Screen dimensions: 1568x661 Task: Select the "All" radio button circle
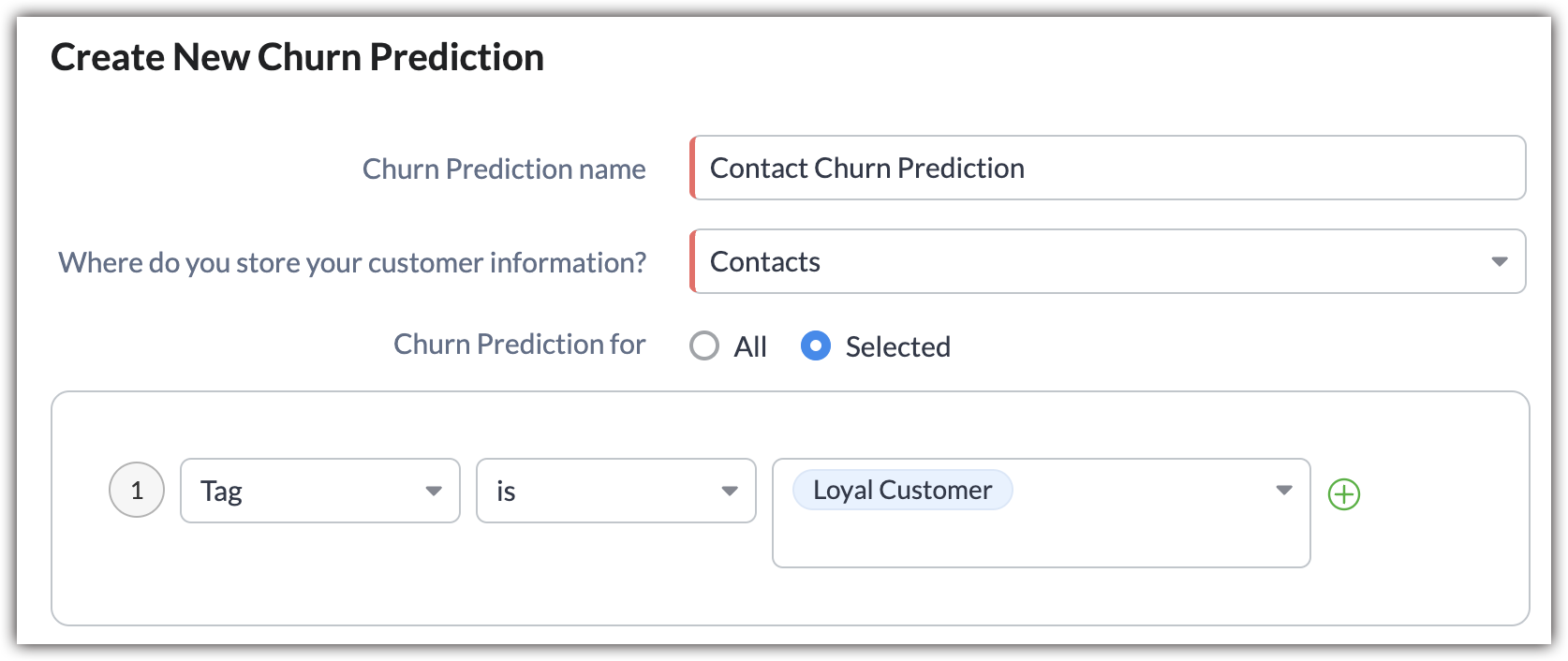click(704, 346)
